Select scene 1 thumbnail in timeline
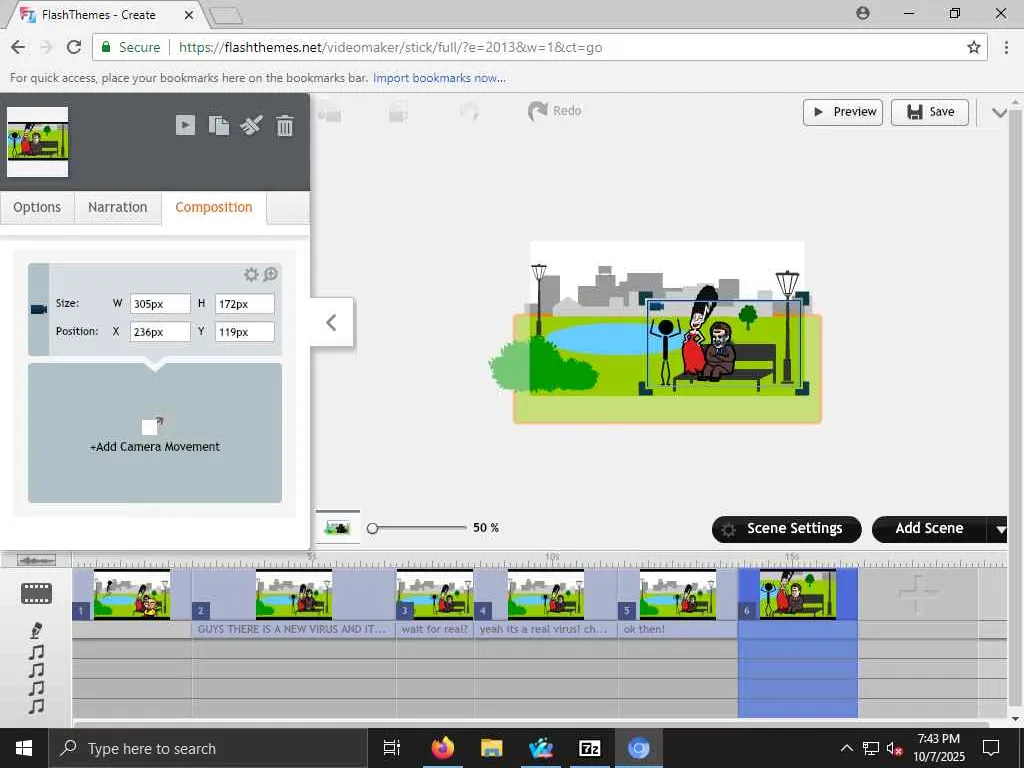Viewport: 1024px width, 768px height. coord(132,594)
